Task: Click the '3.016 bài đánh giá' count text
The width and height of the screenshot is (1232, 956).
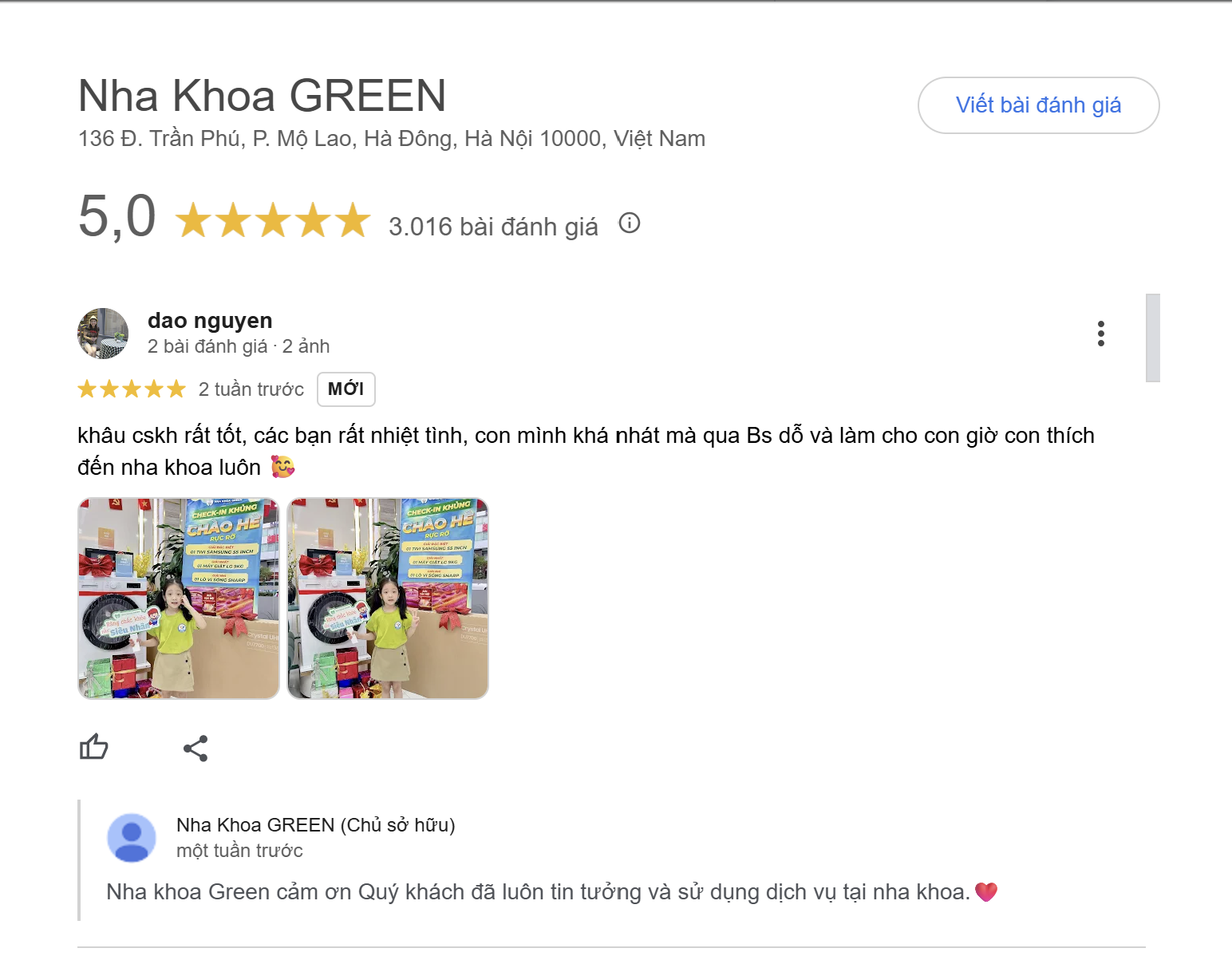Action: (x=493, y=227)
